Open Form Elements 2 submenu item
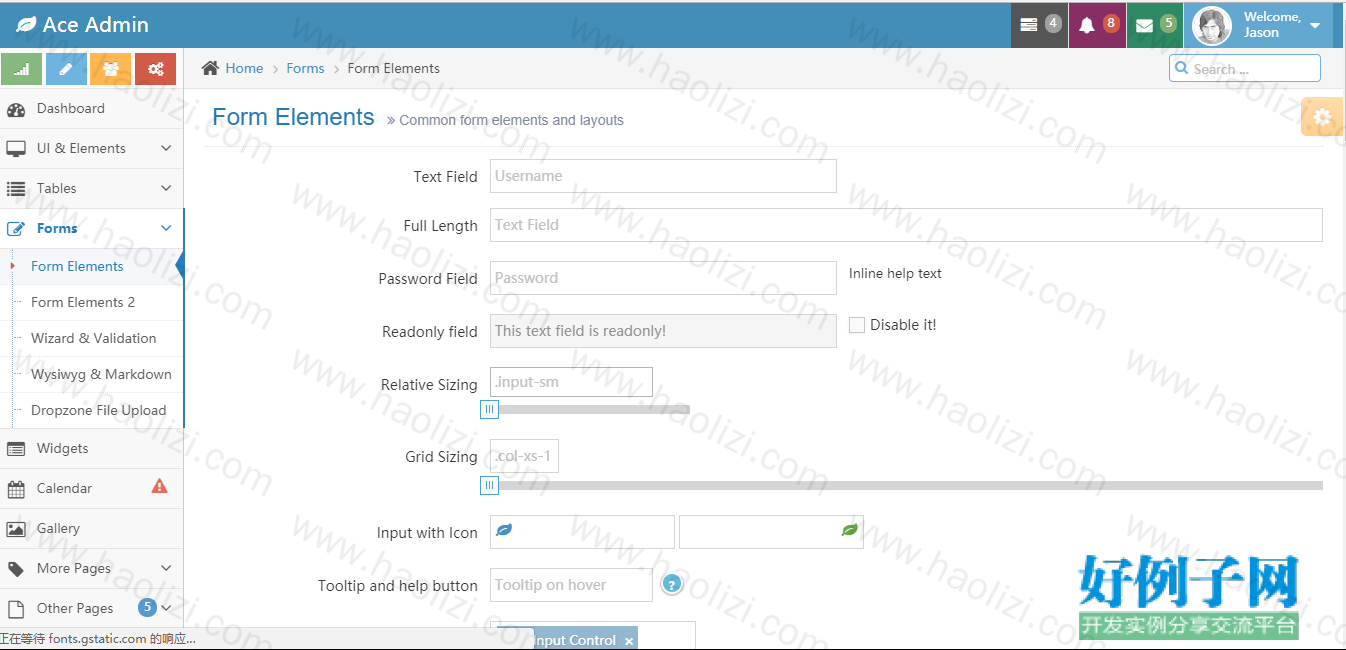 pos(83,302)
